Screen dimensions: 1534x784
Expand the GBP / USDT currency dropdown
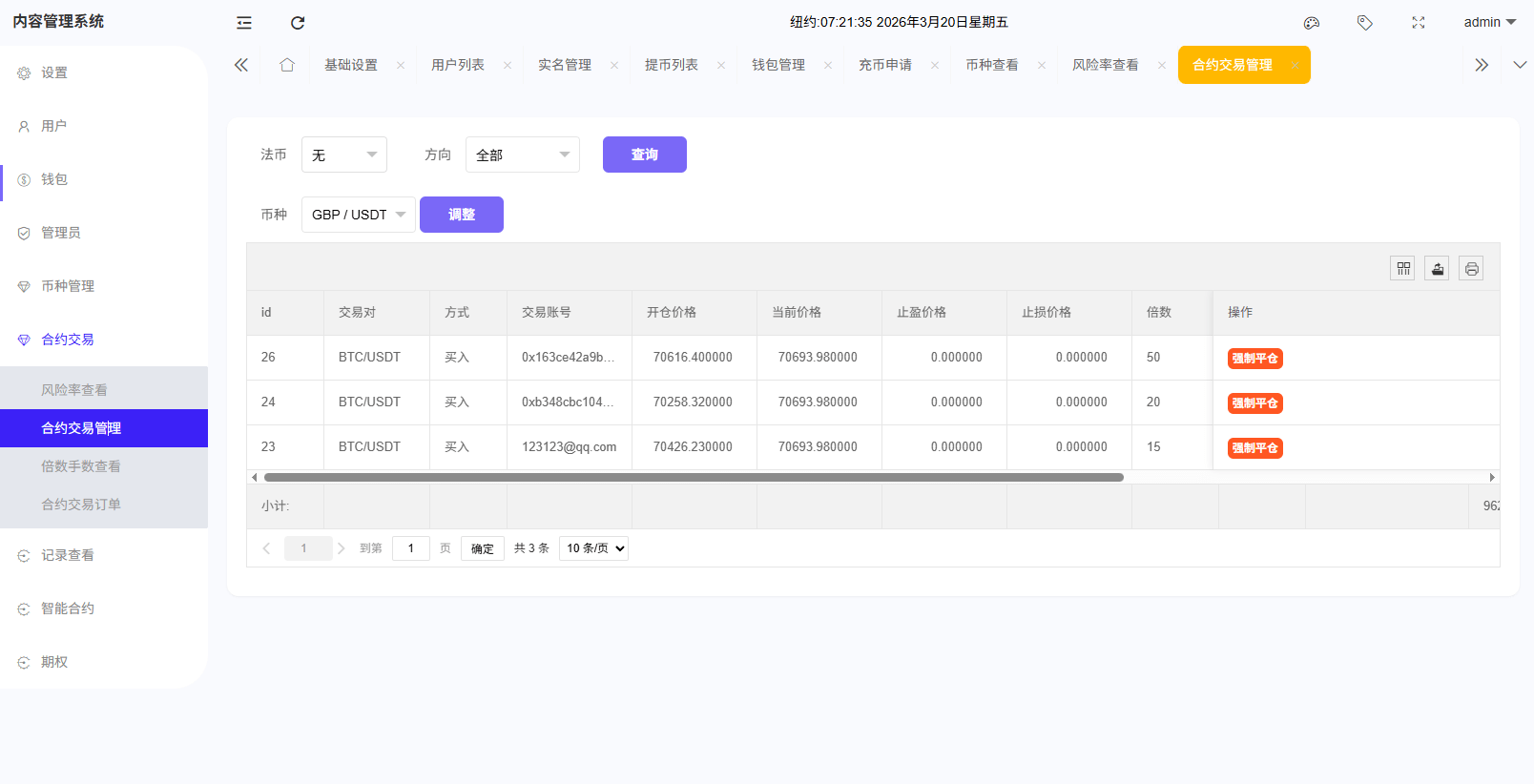pos(358,215)
